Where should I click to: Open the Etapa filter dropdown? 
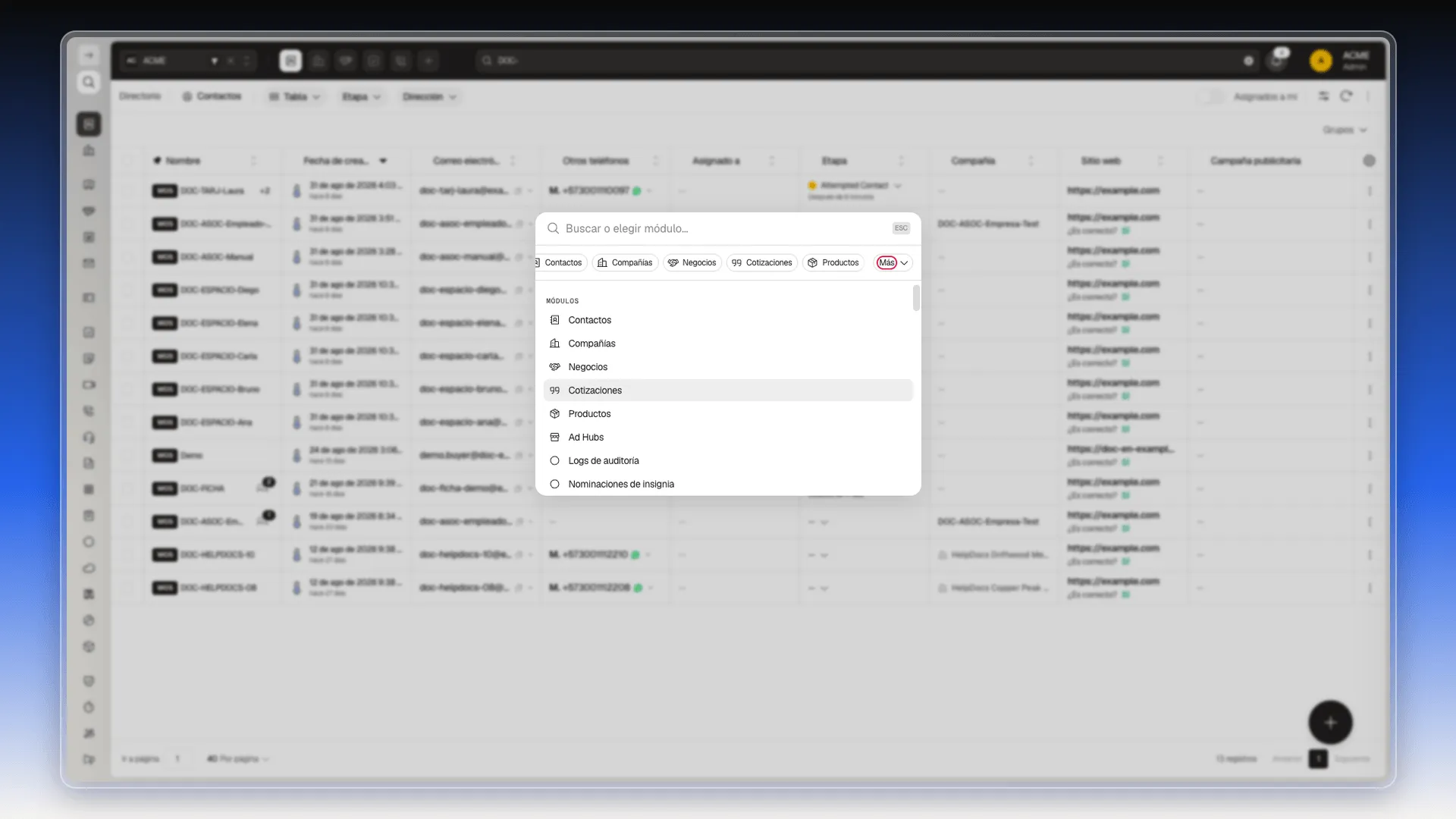coord(361,96)
